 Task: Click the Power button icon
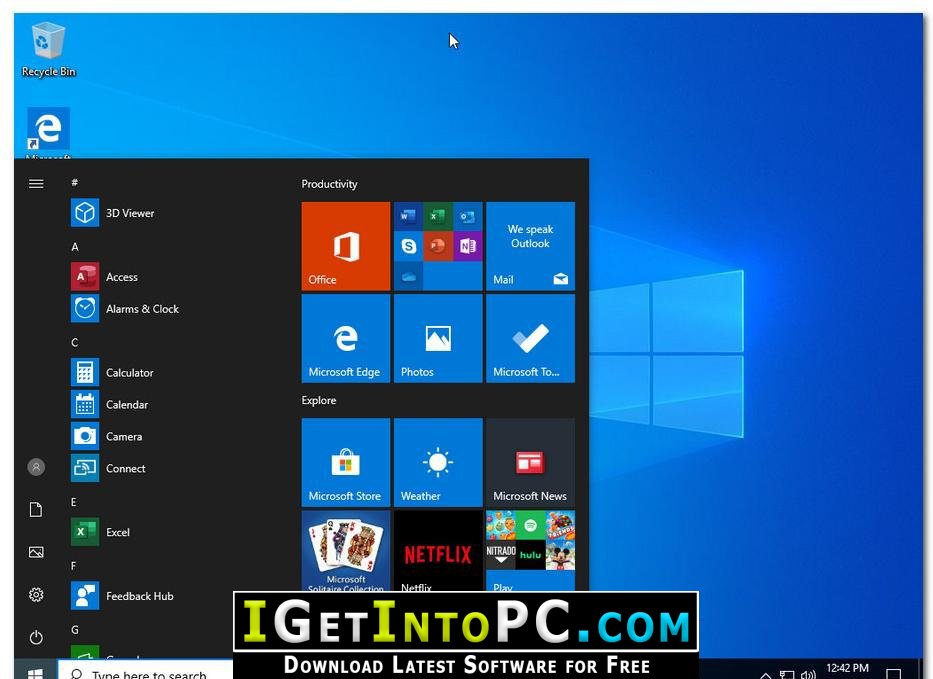coord(36,637)
